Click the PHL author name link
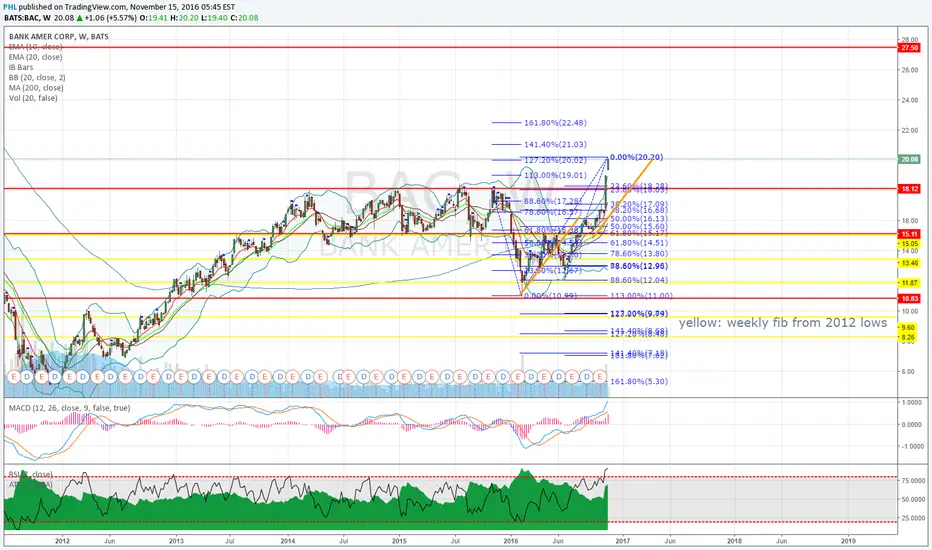Viewport: 932px width, 550px height. tap(11, 7)
